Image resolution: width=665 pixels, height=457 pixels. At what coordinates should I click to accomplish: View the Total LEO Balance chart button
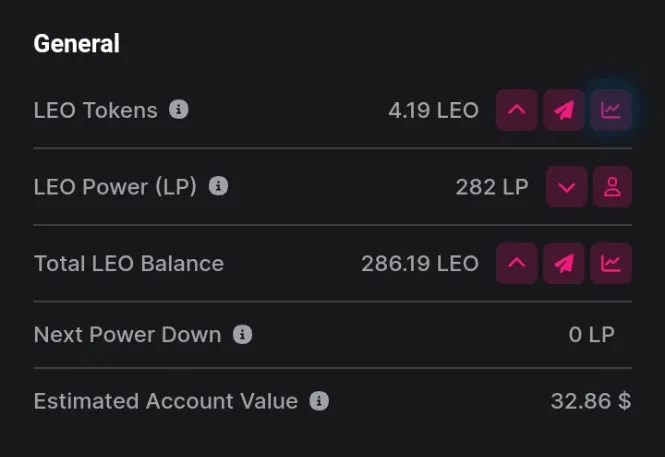pyautogui.click(x=611, y=263)
